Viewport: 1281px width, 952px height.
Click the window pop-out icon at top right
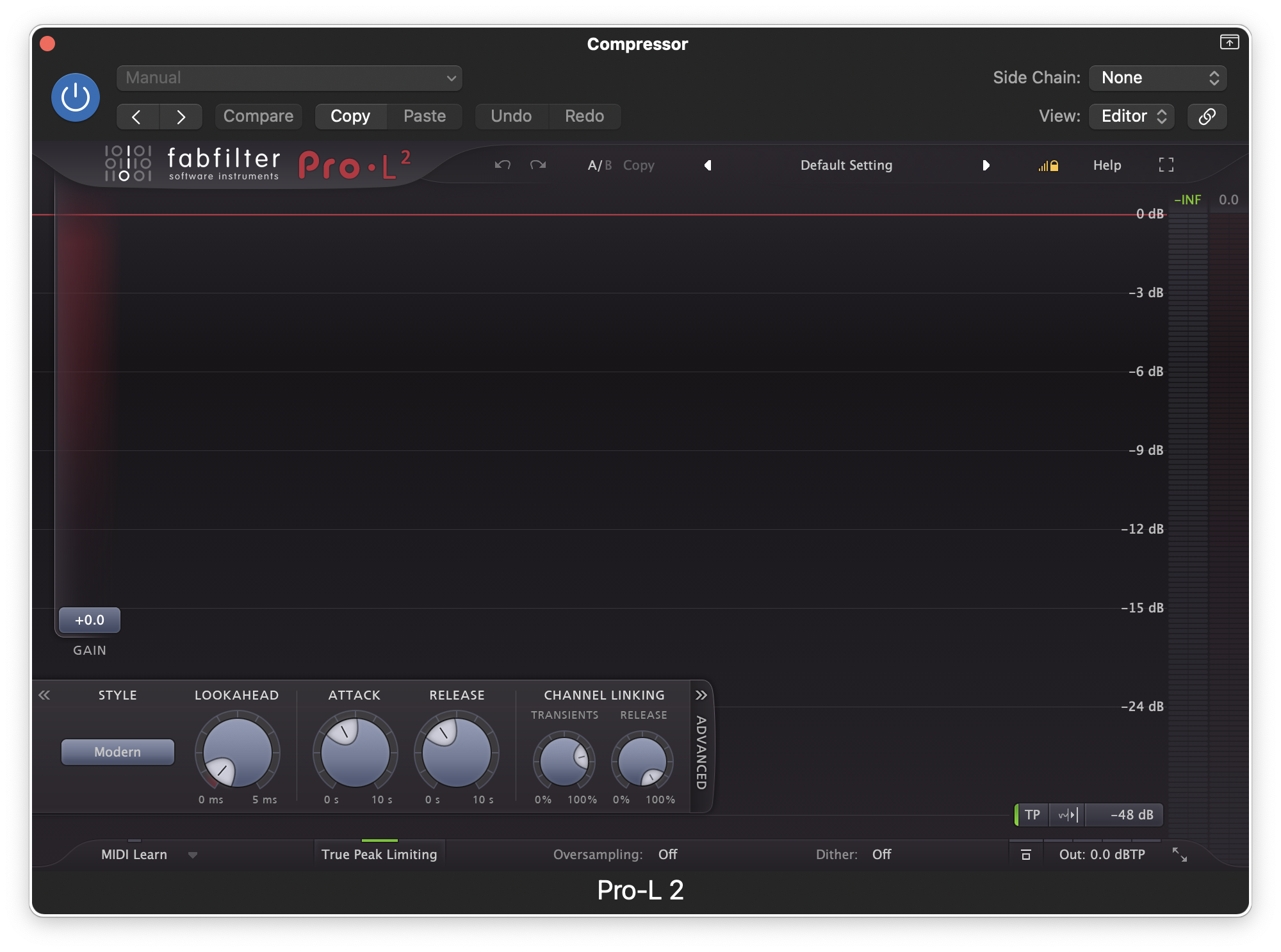1229,42
